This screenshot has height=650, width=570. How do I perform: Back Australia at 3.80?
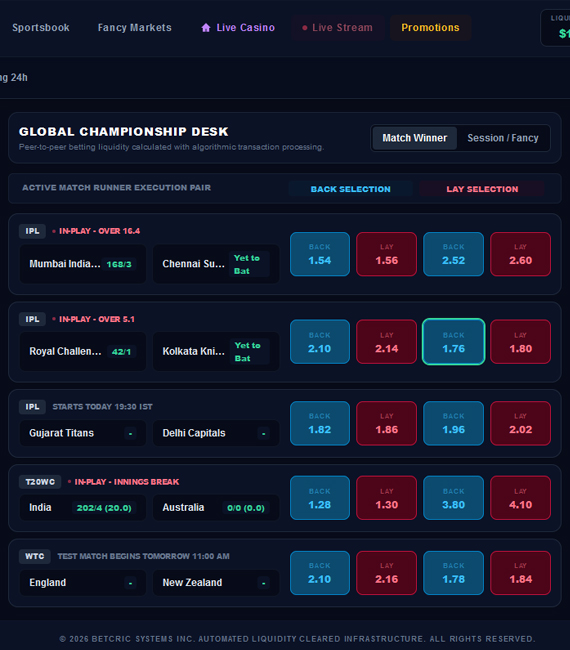[x=454, y=498]
